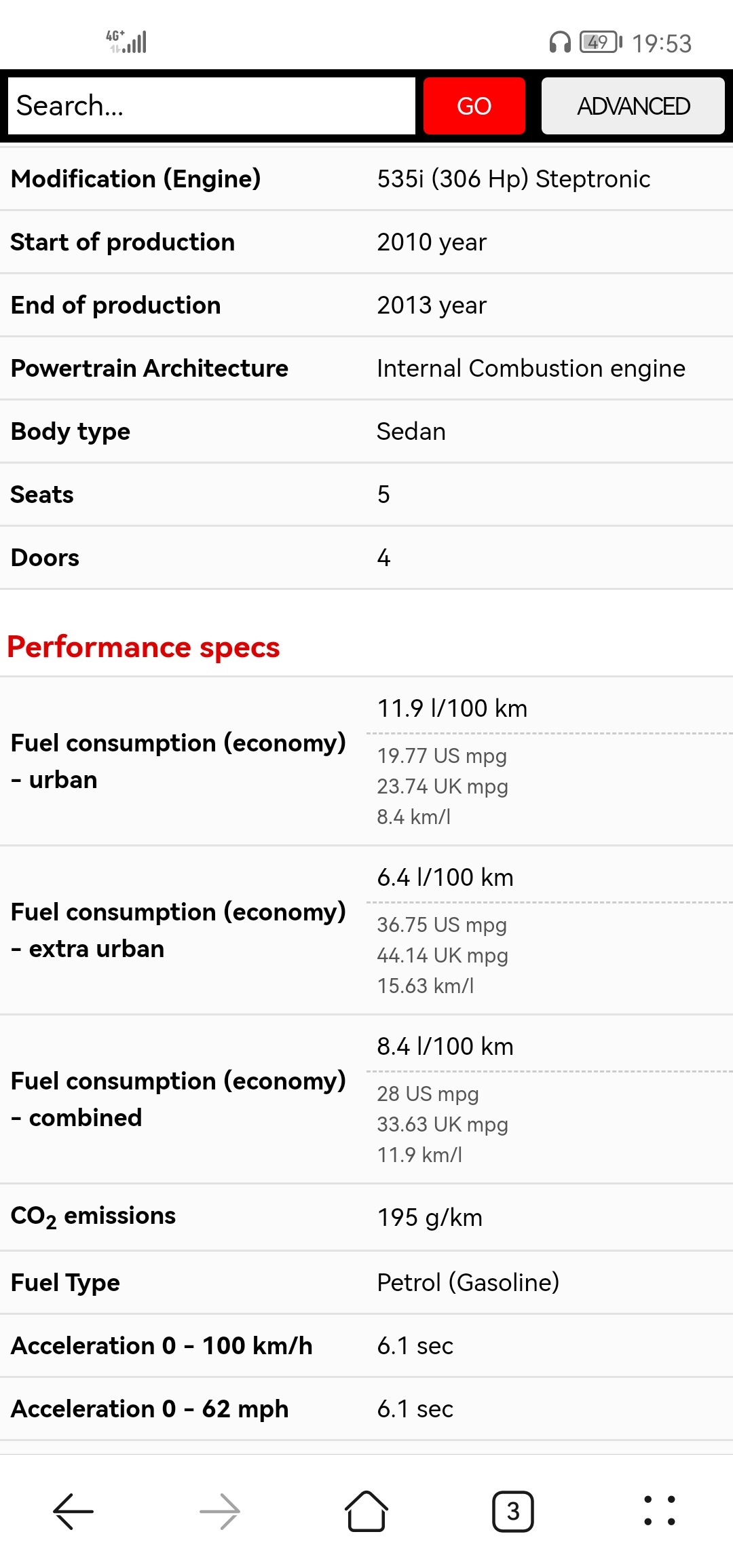
Task: Open the tab switcher showing 3 tabs
Action: pos(513,1511)
